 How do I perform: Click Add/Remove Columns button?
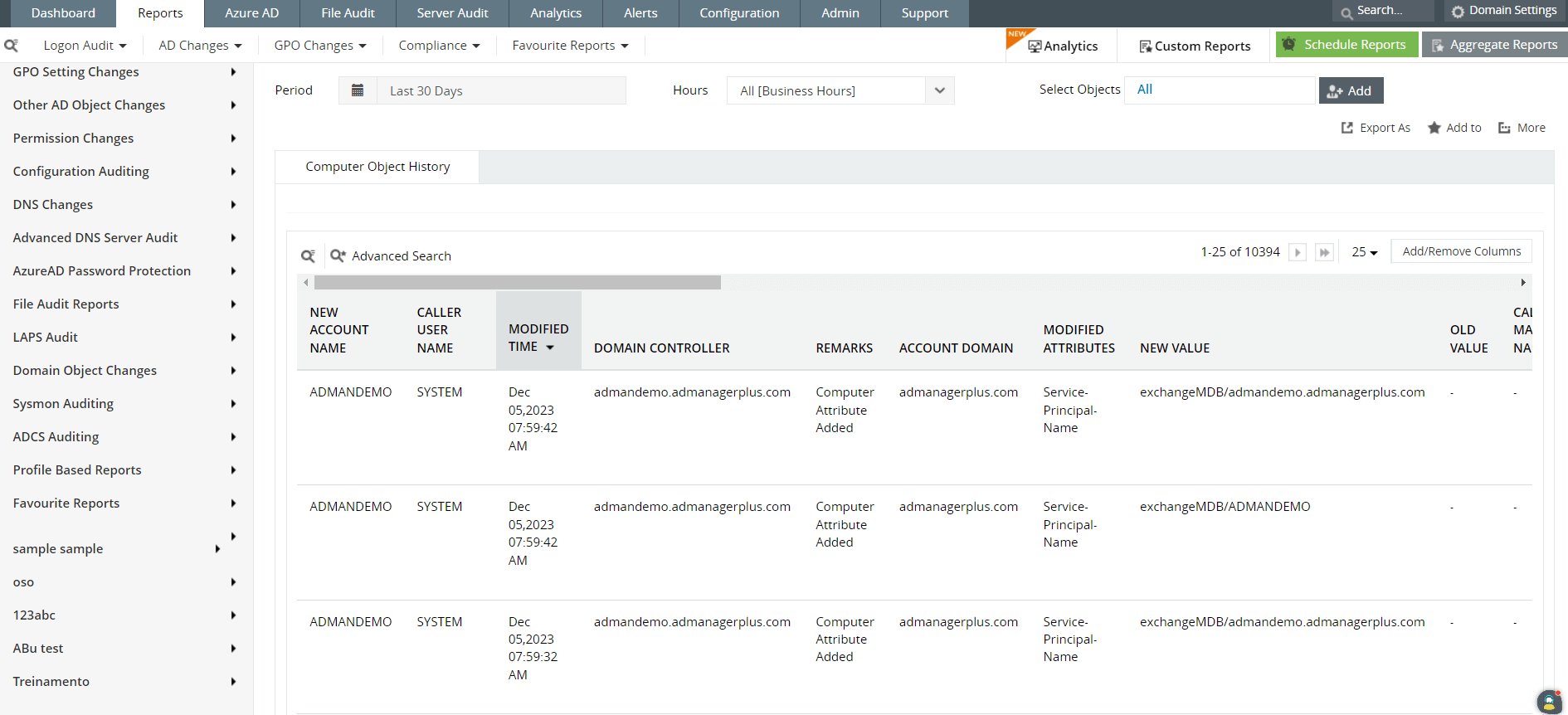(1462, 251)
